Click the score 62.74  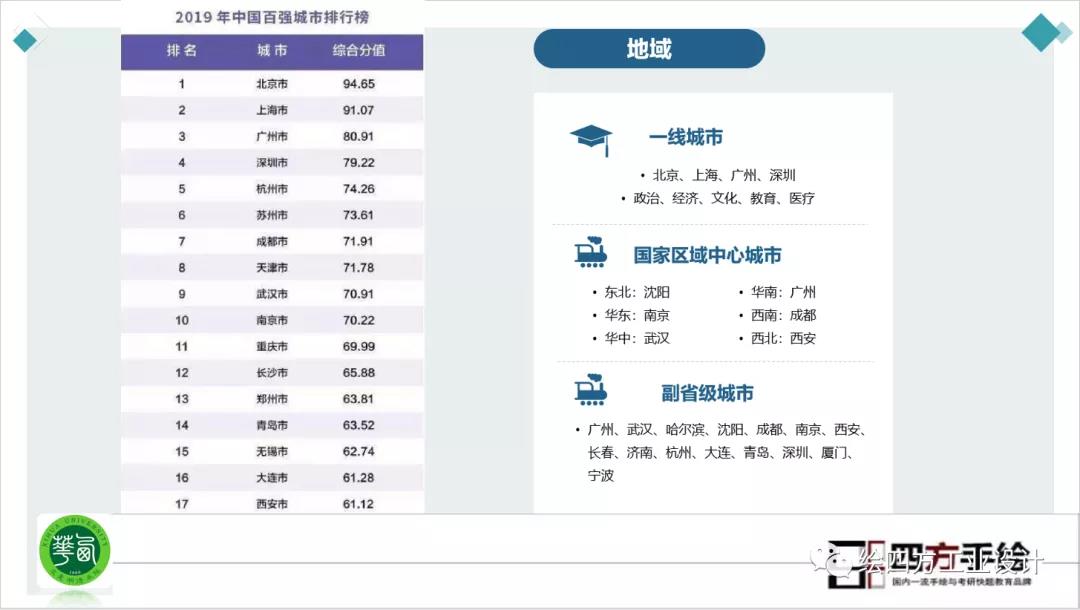click(x=359, y=452)
